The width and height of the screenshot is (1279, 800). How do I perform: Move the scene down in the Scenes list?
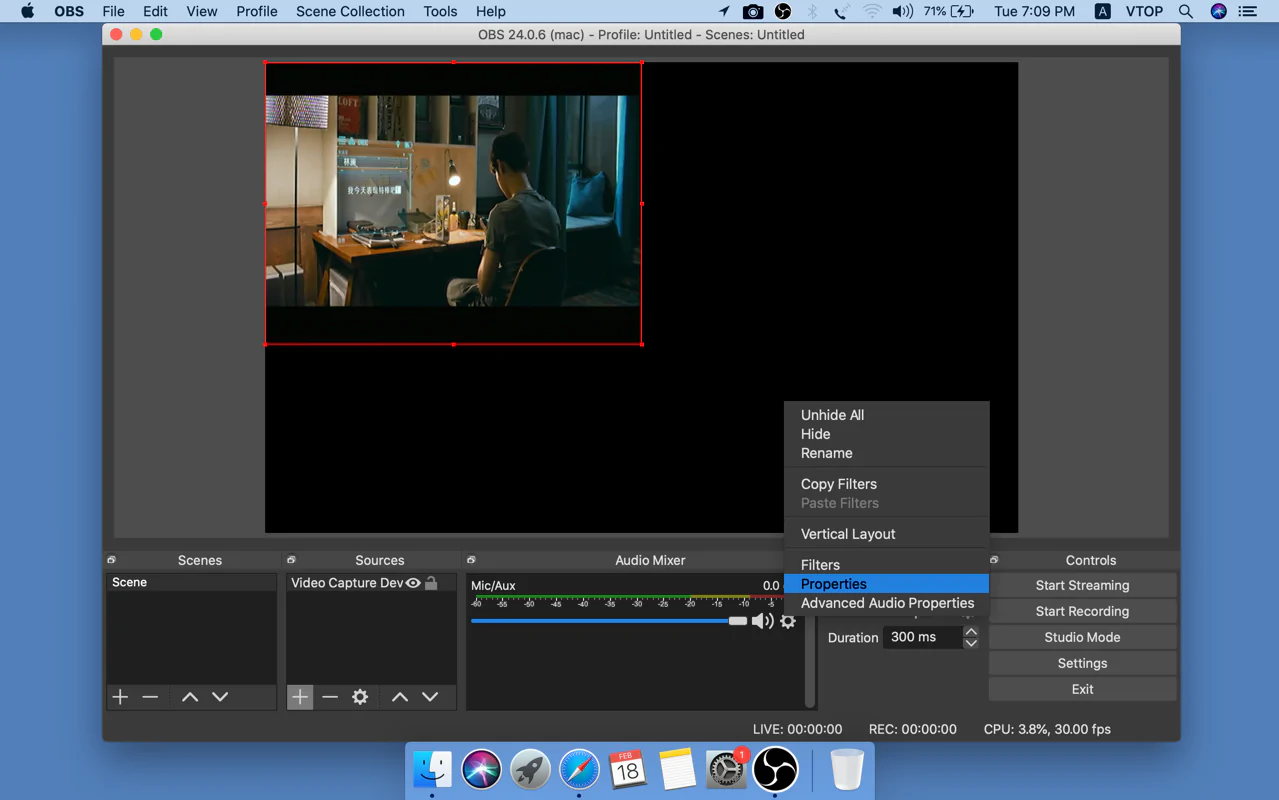click(x=220, y=697)
